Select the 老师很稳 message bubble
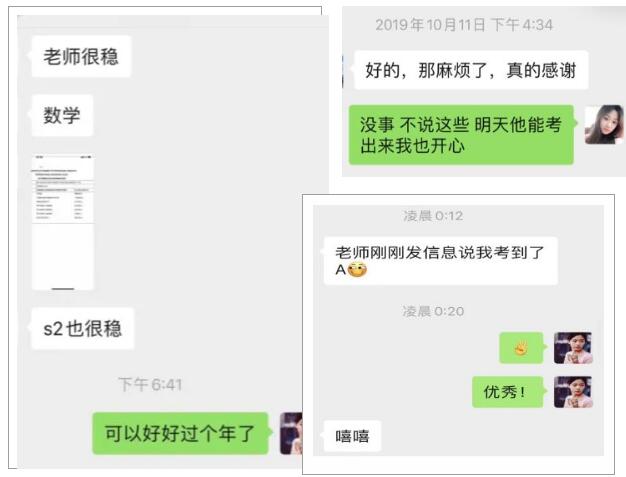This screenshot has height=477, width=626. click(x=81, y=56)
